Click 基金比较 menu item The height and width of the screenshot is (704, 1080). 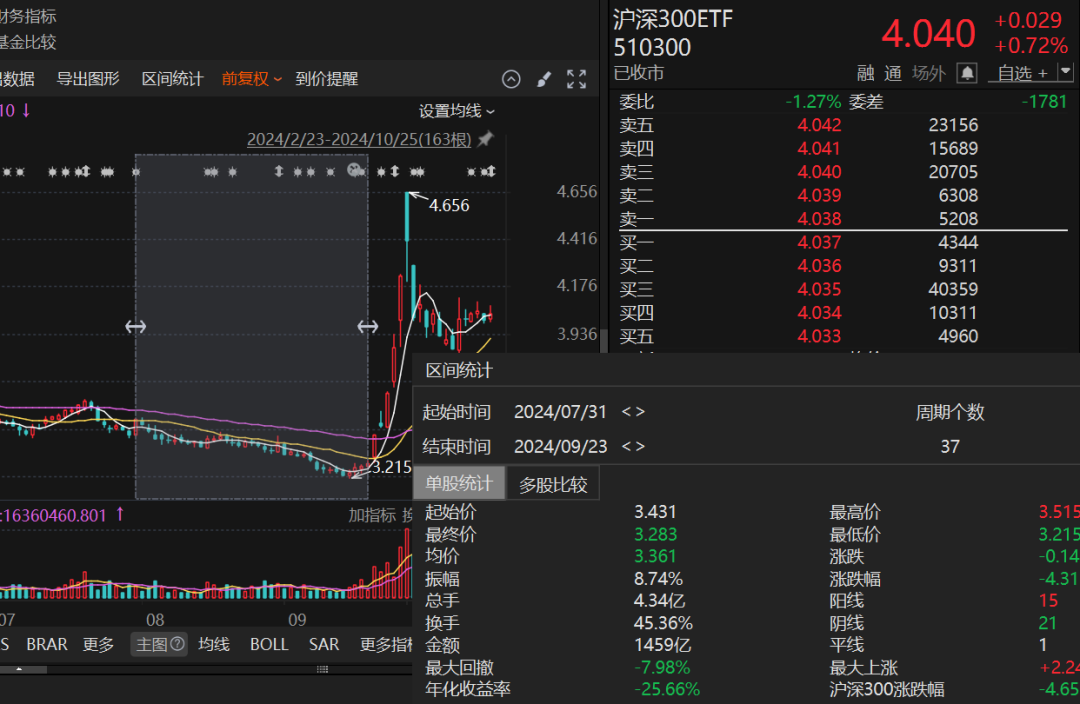(28, 42)
